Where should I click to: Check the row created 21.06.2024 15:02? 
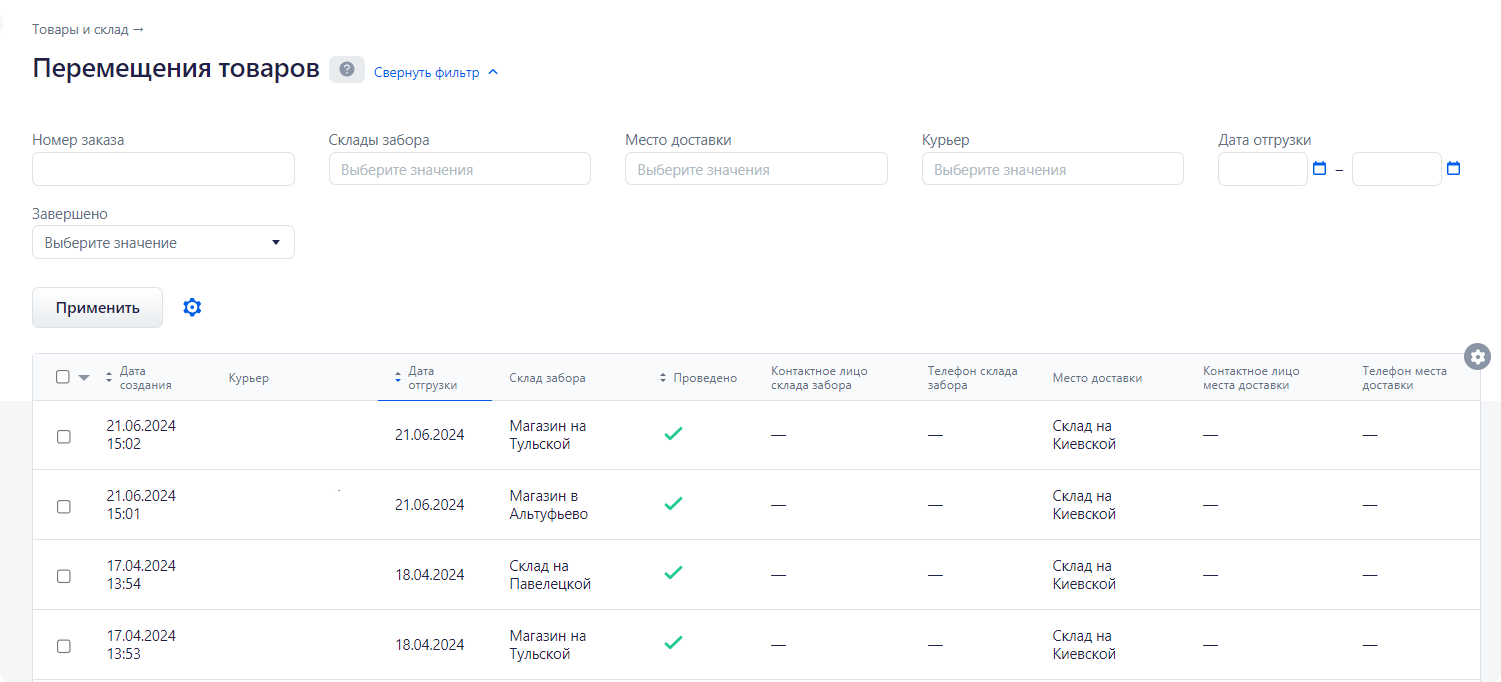(64, 436)
